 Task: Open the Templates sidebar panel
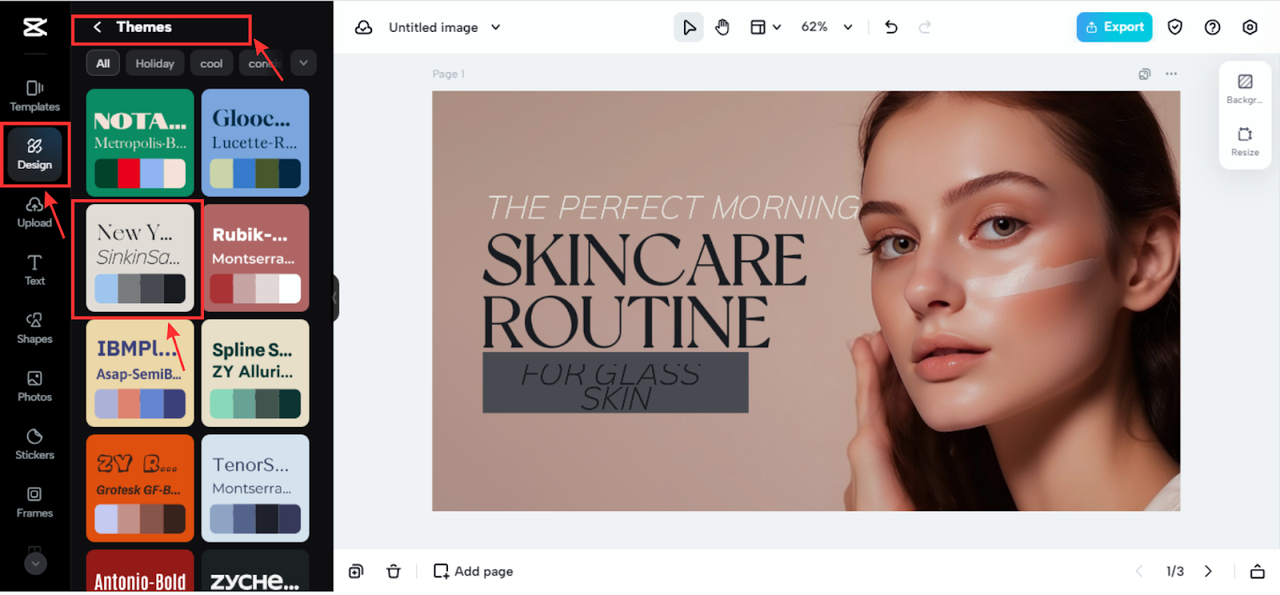pos(35,96)
